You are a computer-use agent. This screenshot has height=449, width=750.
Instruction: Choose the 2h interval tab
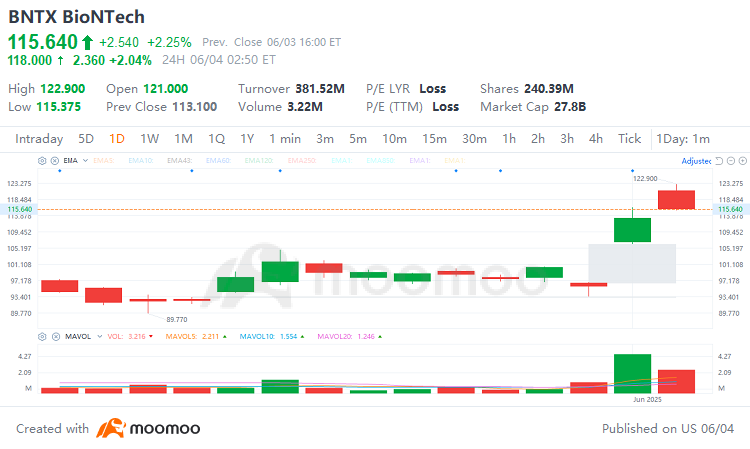click(x=538, y=139)
